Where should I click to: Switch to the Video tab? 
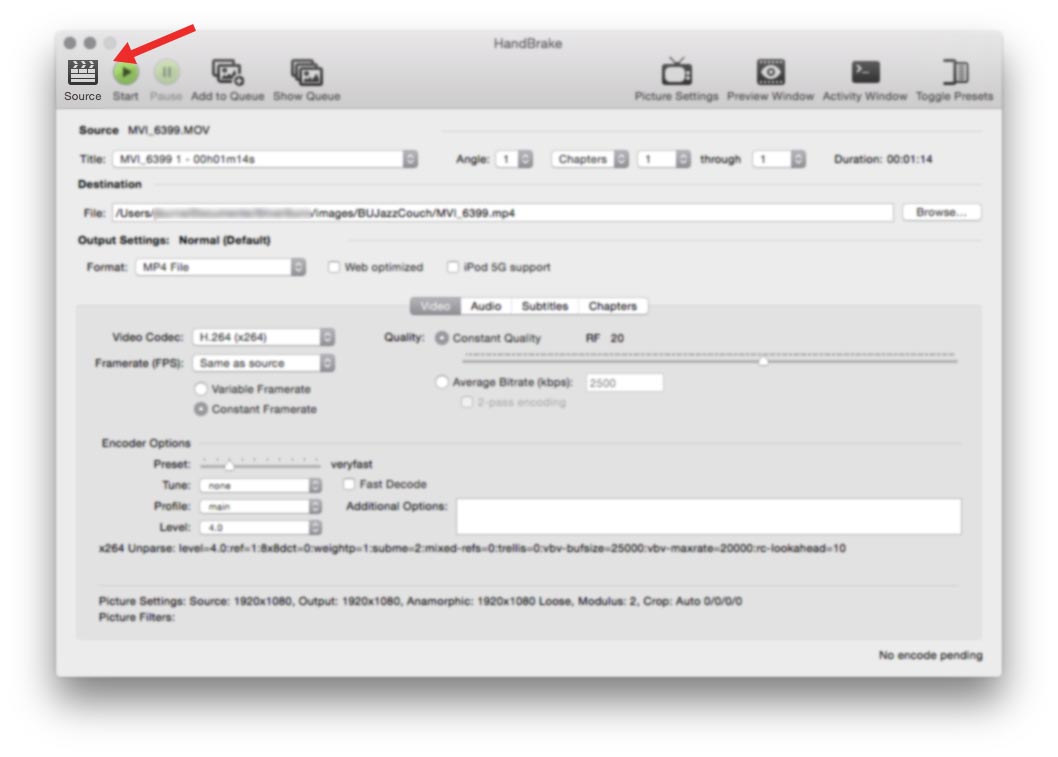[435, 306]
